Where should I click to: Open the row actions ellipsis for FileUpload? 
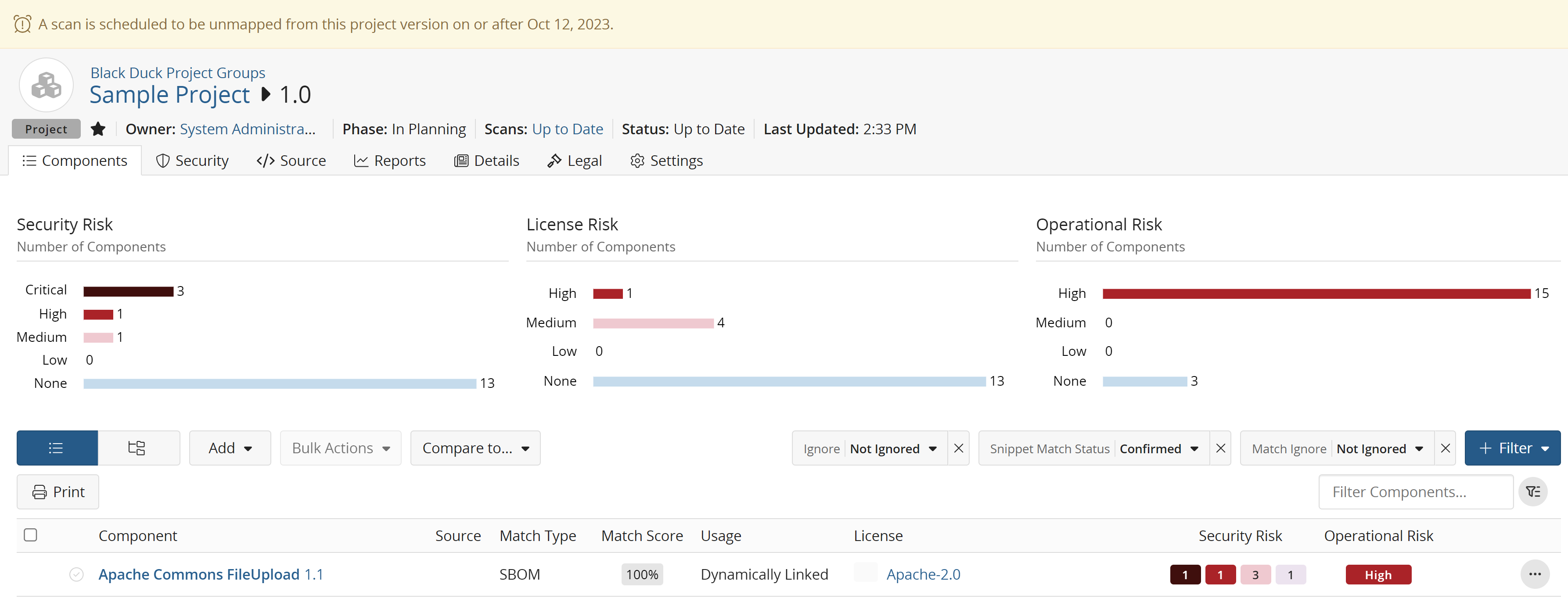click(1535, 574)
